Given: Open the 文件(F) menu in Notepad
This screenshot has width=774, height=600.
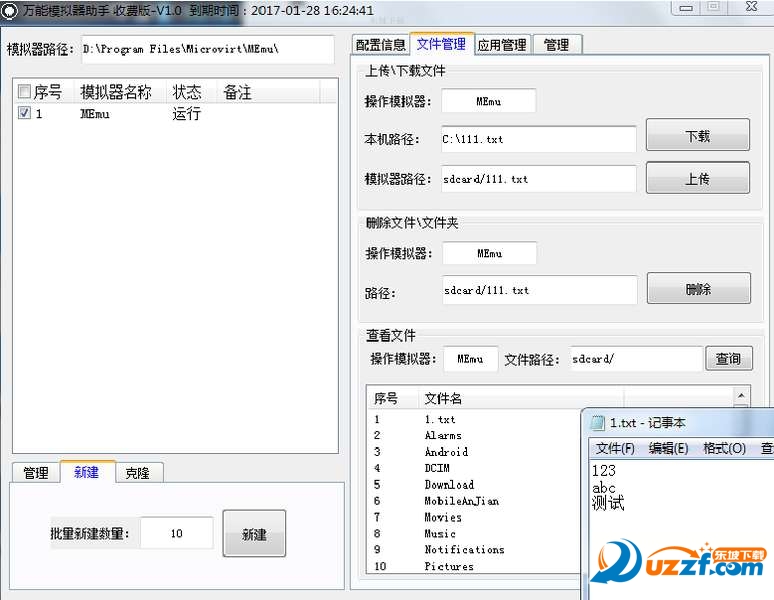Looking at the screenshot, I should click(x=615, y=448).
